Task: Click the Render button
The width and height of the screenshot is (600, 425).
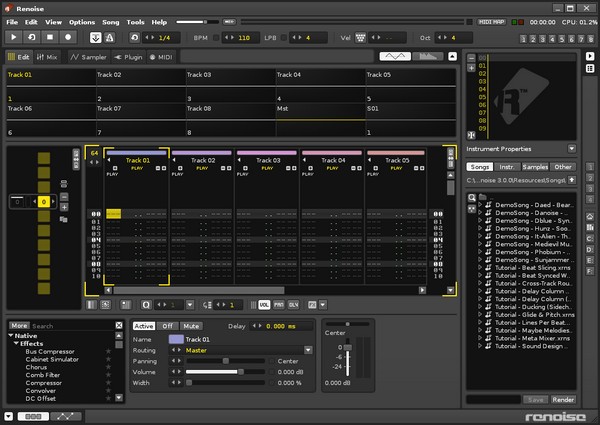Action: 564,399
